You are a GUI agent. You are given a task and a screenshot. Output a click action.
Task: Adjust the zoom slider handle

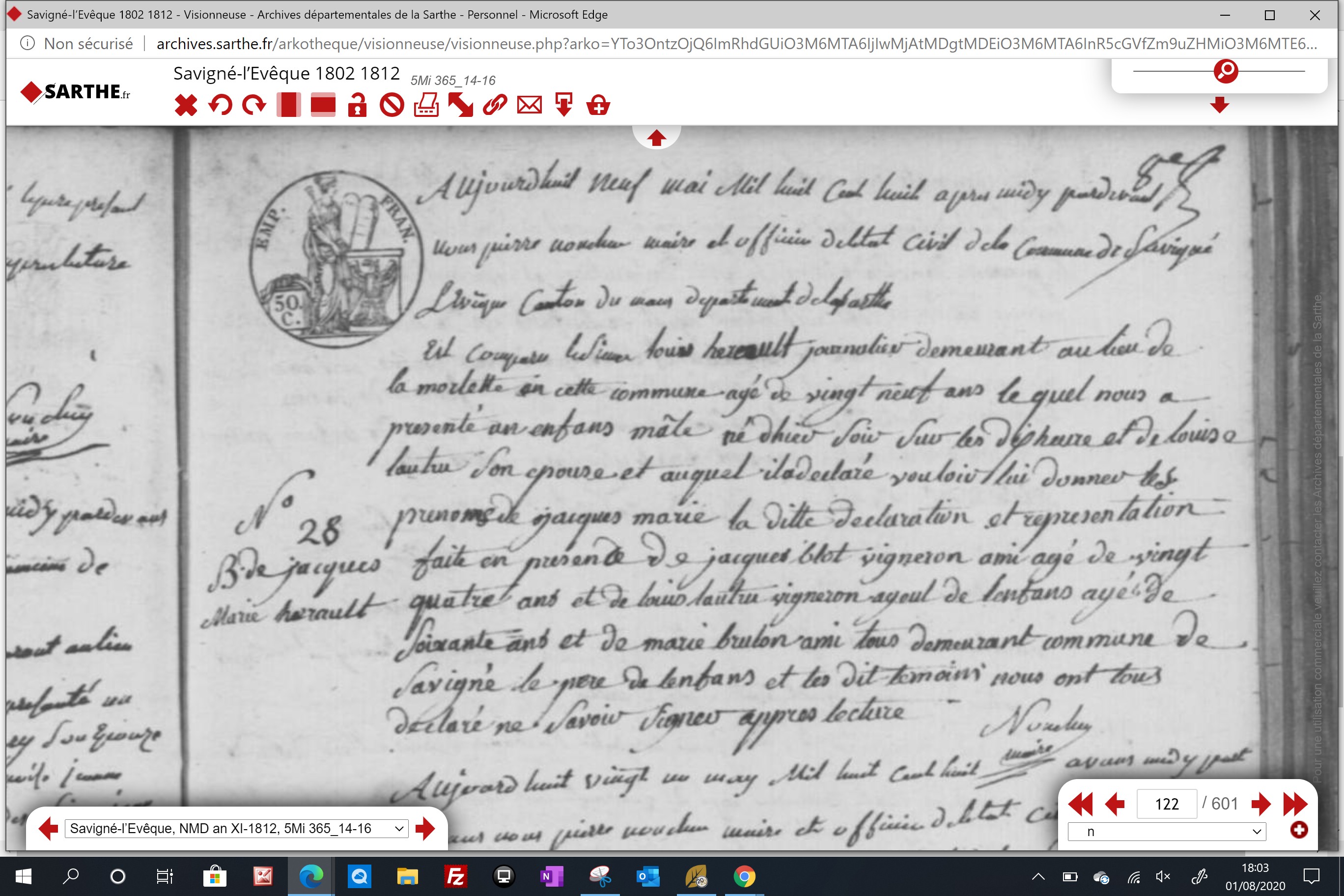point(1226,71)
